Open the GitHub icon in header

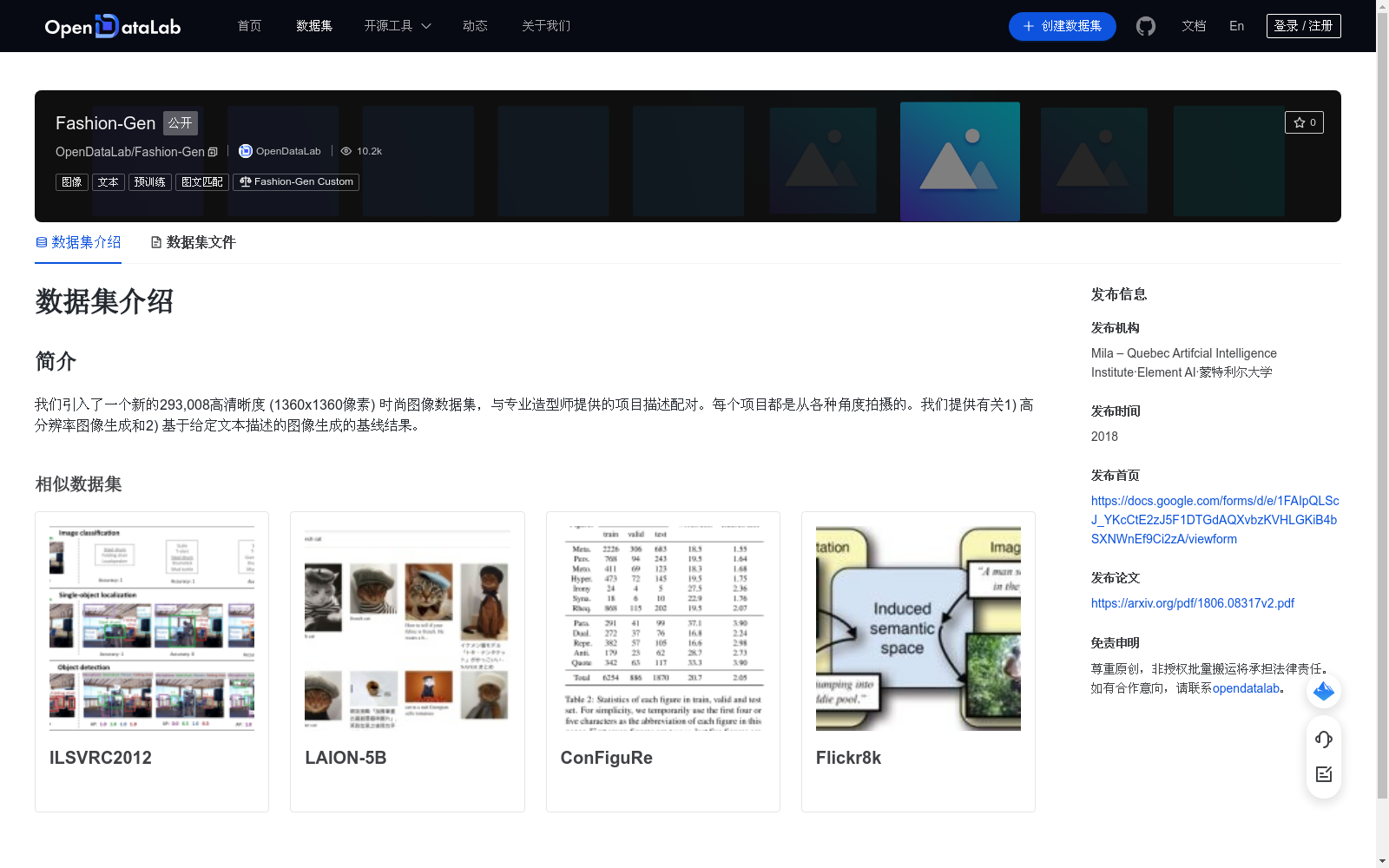(x=1146, y=26)
